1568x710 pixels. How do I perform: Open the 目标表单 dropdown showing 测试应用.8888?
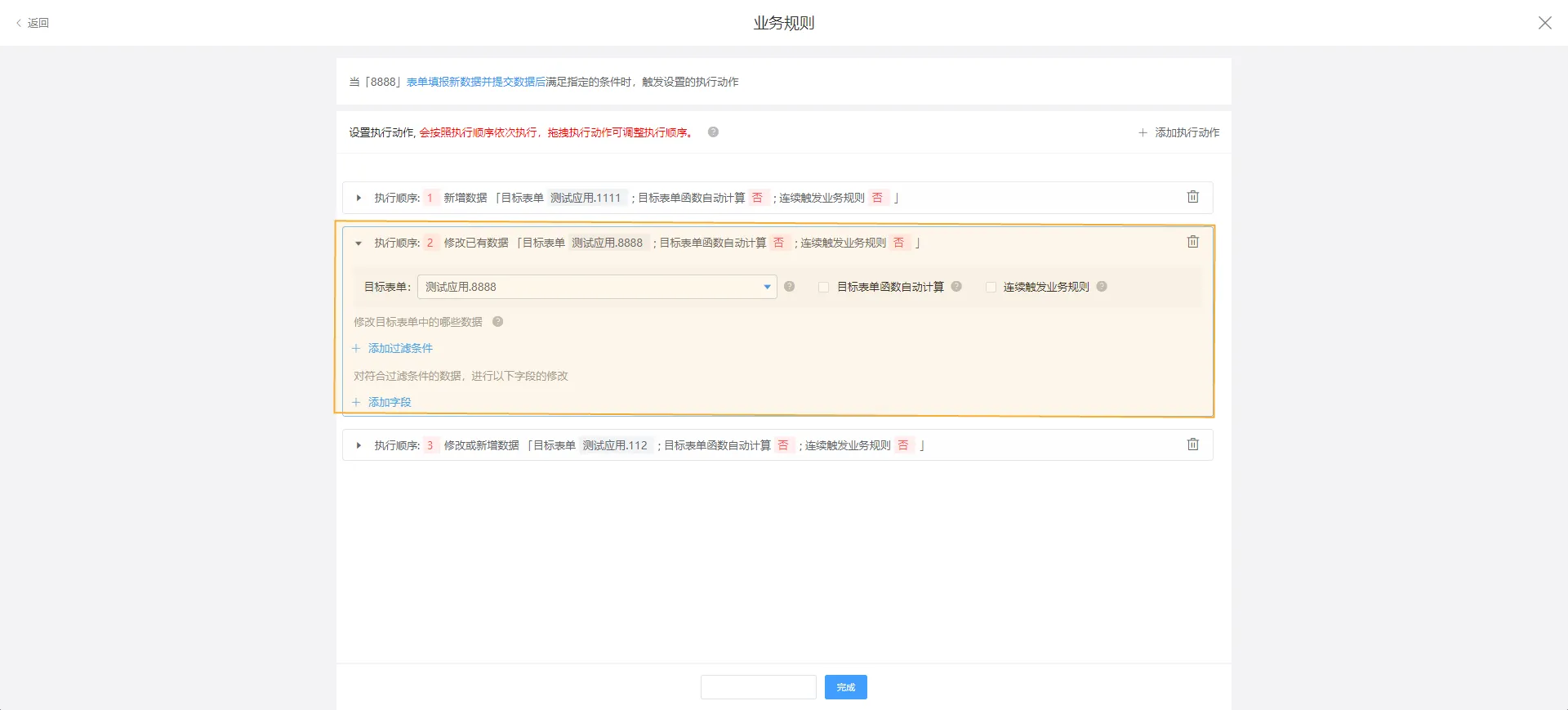point(596,287)
